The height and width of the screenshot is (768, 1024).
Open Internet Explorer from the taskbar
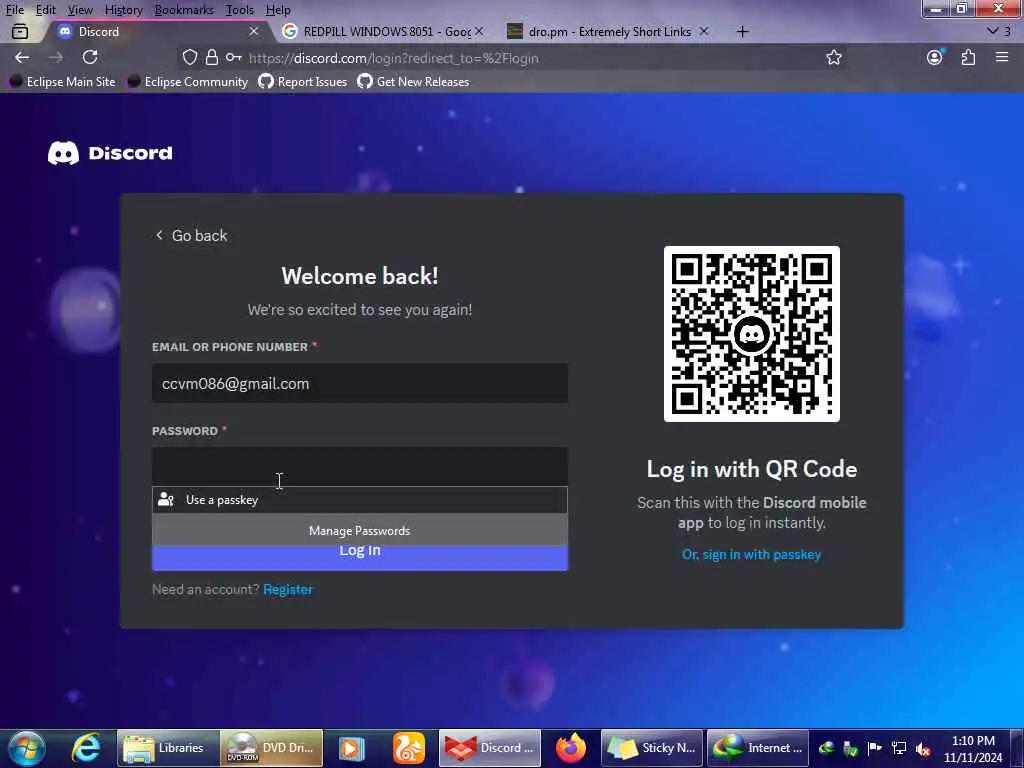click(x=86, y=748)
